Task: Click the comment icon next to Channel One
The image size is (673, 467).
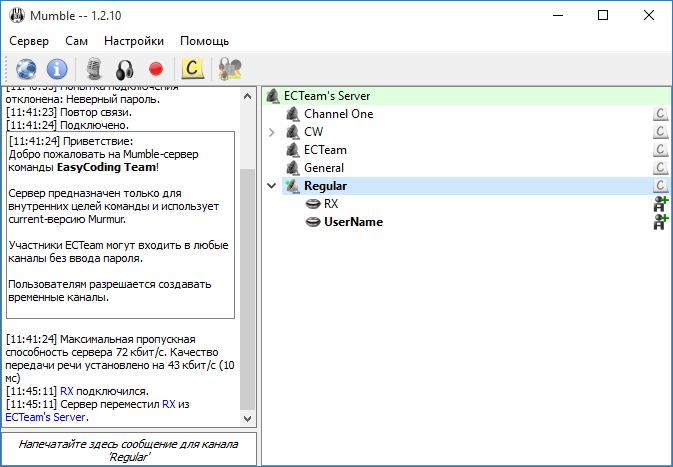Action: click(660, 114)
